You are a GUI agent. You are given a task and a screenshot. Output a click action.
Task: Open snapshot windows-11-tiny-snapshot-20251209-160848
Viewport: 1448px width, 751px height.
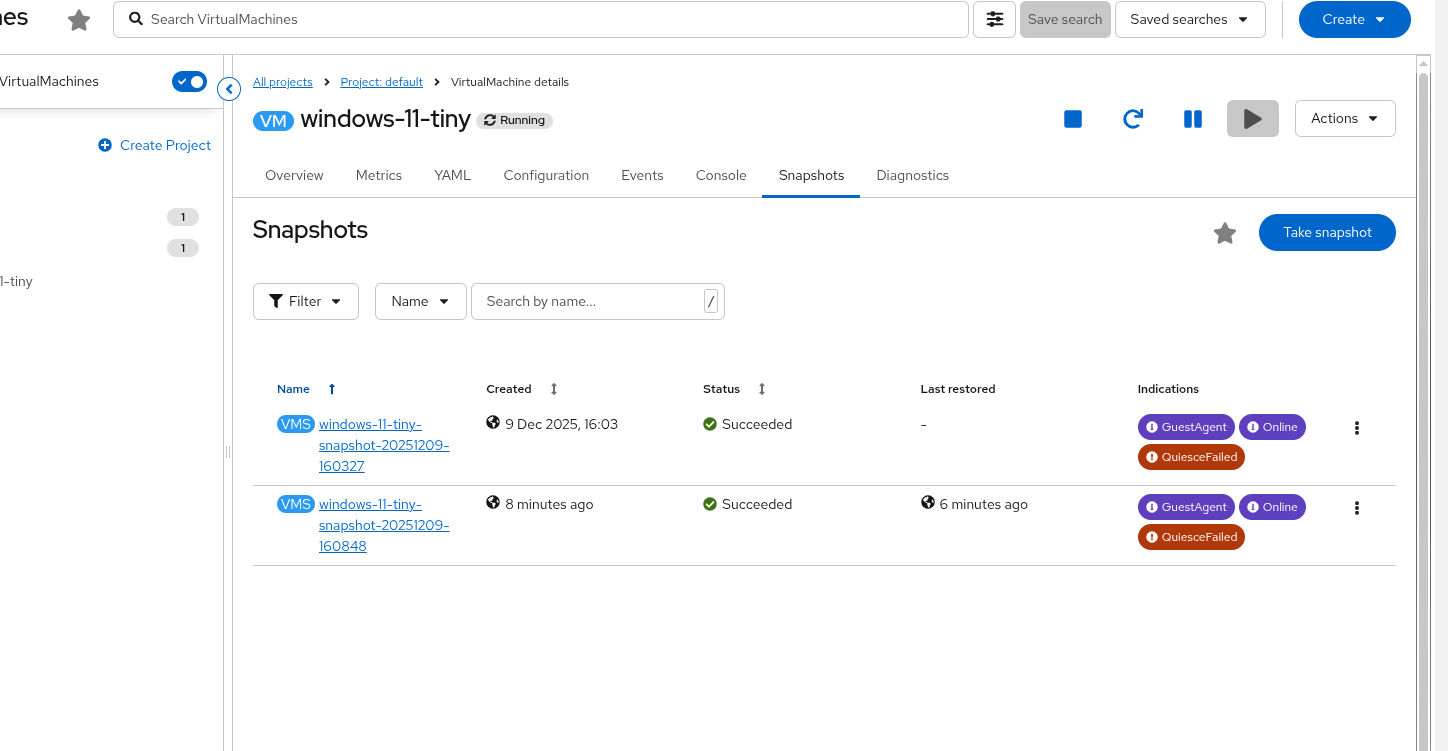pyautogui.click(x=384, y=525)
